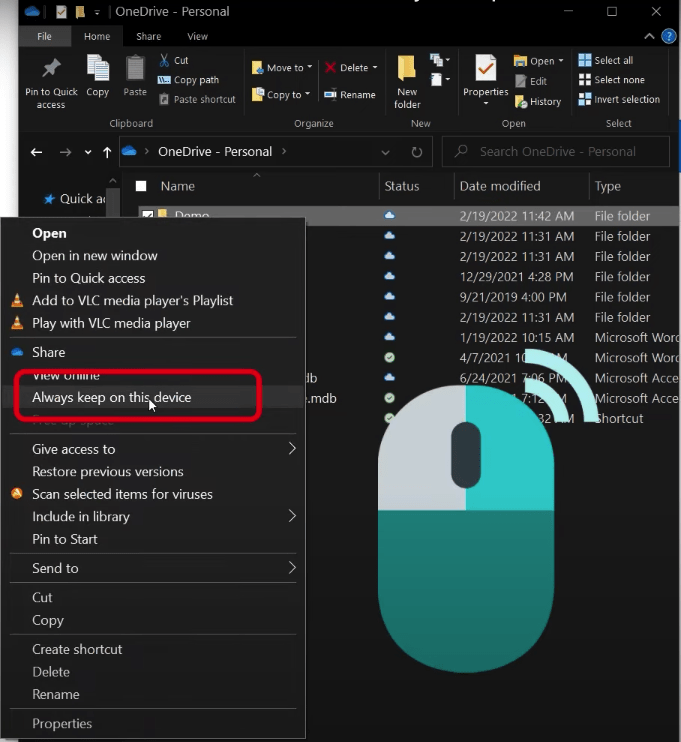Click the Up one level arrow

point(107,152)
